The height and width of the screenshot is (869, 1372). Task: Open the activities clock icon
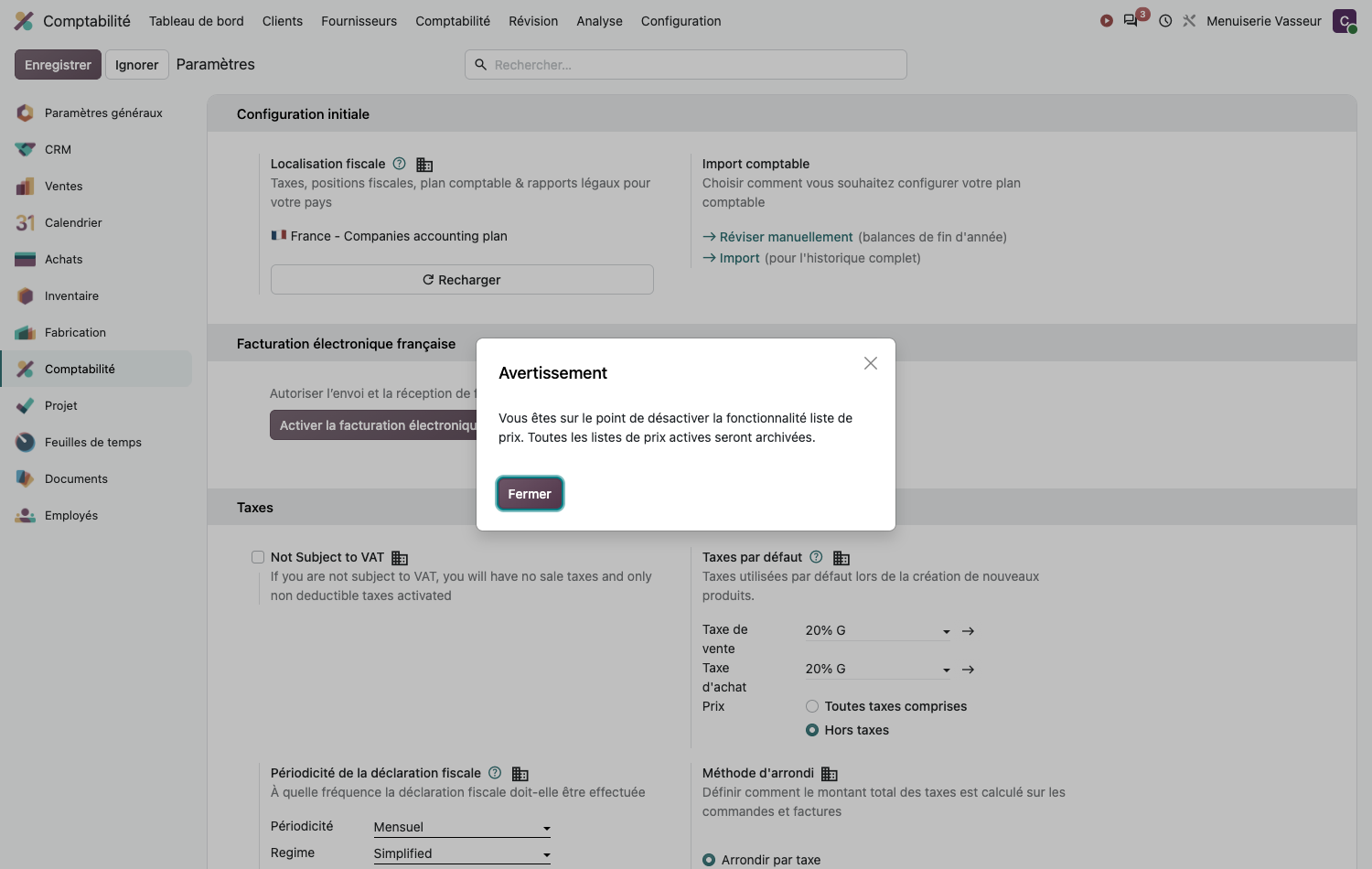(1165, 21)
